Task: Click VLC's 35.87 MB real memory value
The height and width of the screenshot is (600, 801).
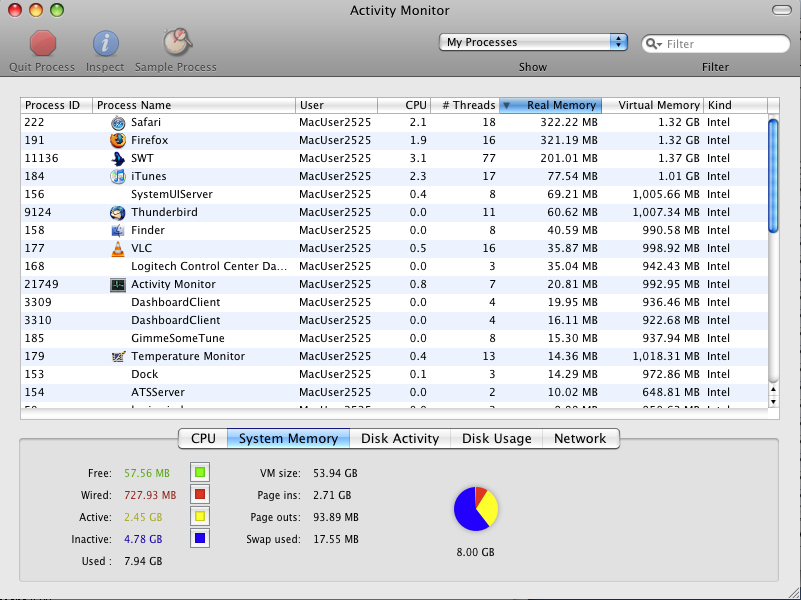Action: (x=572, y=249)
